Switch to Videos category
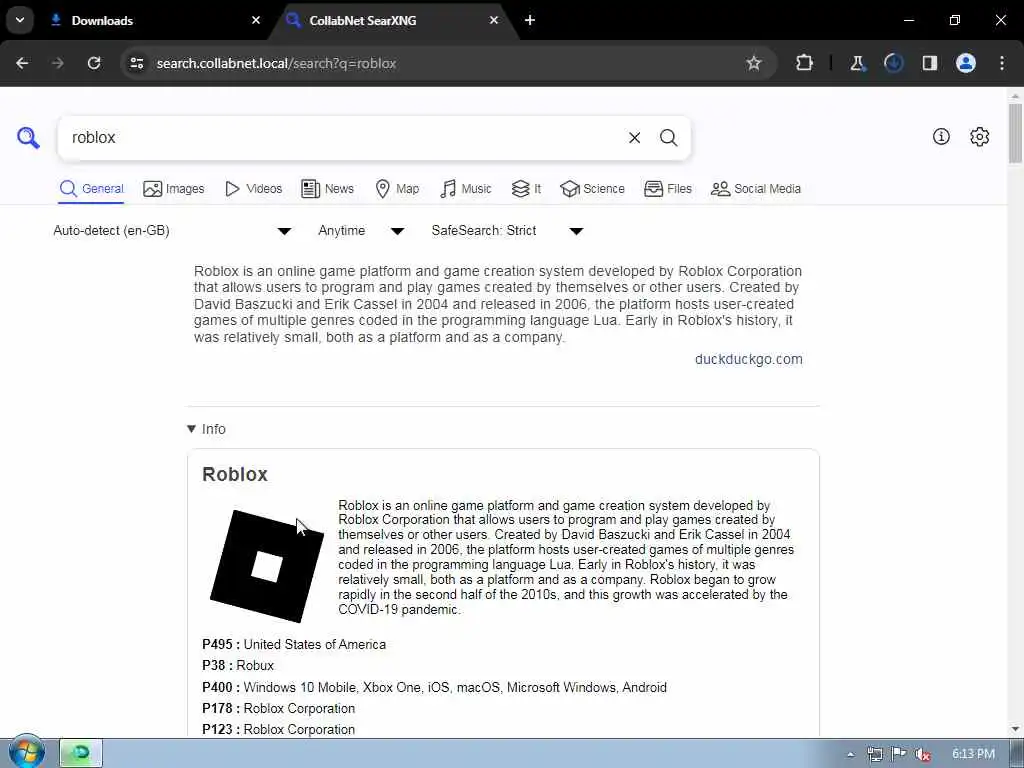 [253, 189]
